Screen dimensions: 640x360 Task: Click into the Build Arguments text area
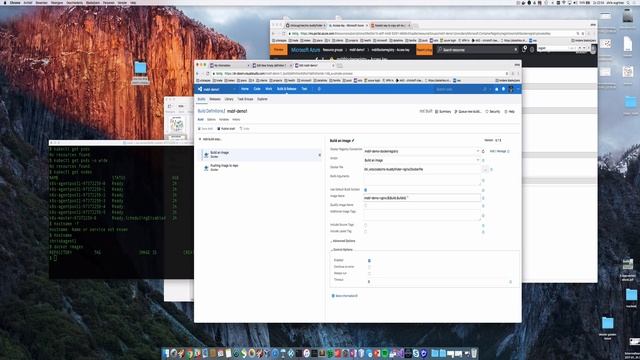click(x=422, y=181)
